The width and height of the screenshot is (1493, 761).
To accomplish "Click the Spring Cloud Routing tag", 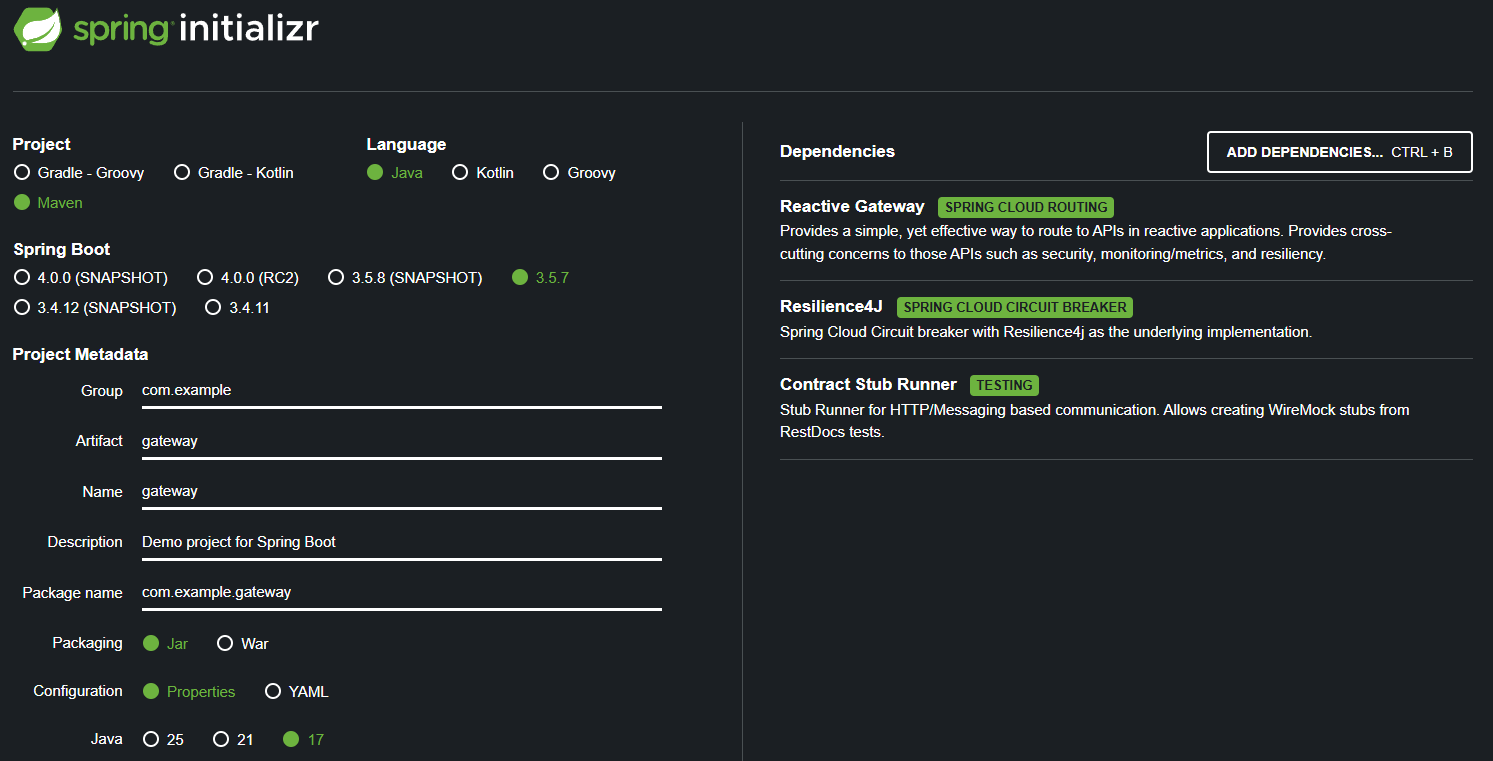I will click(1026, 208).
